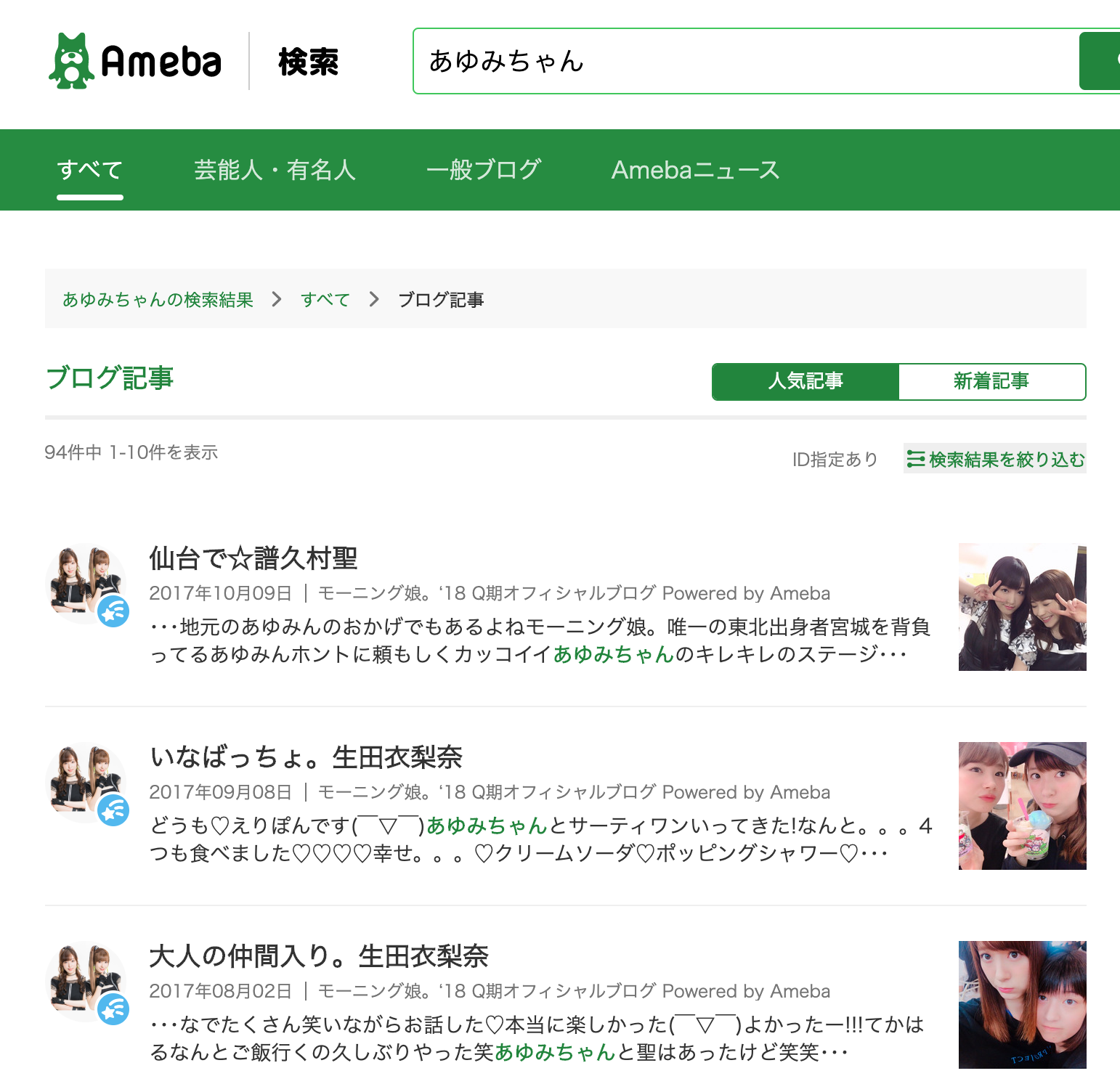Click the Ameba logo

(135, 61)
